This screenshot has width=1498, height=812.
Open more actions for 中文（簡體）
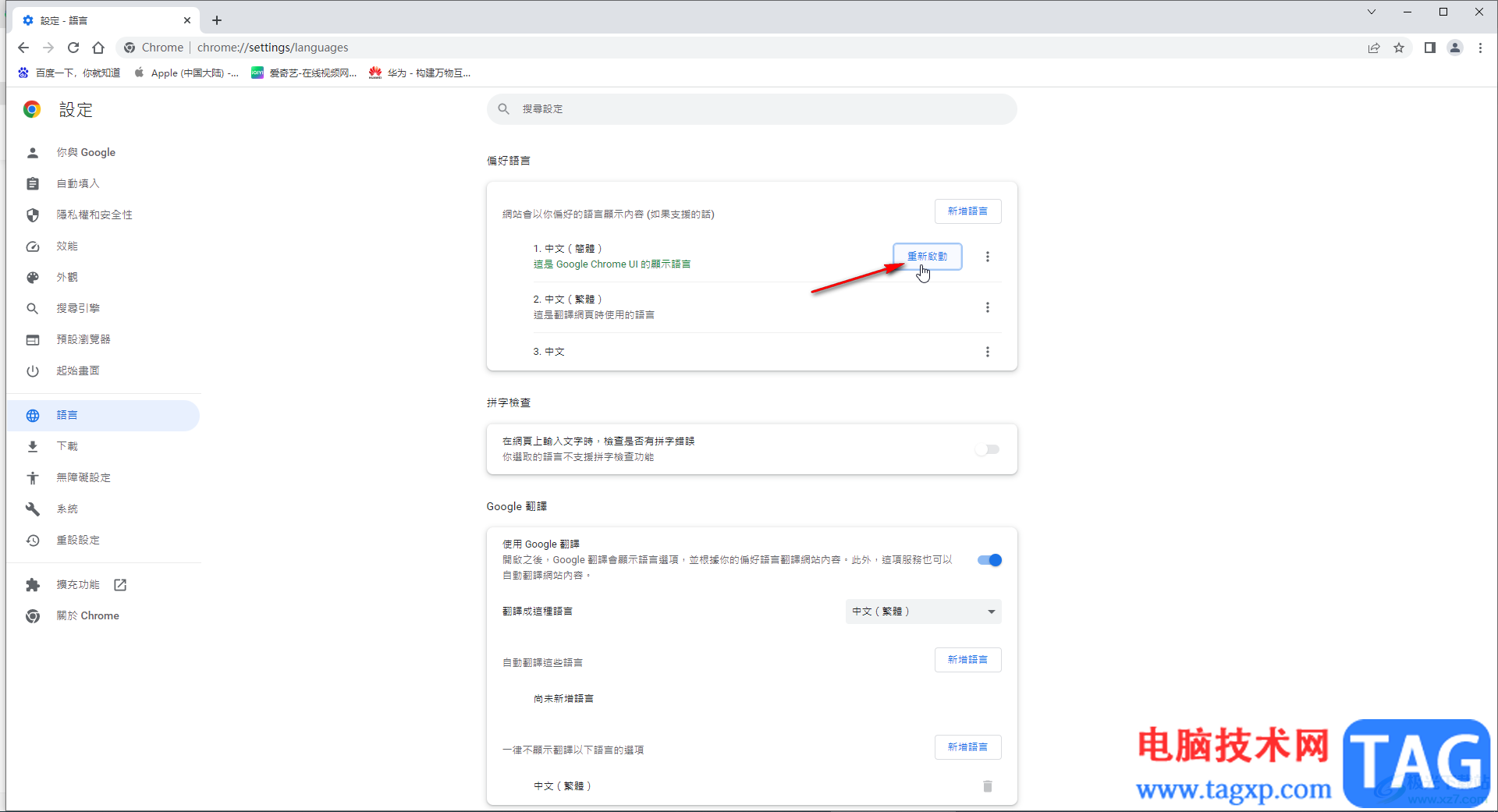[x=988, y=257]
